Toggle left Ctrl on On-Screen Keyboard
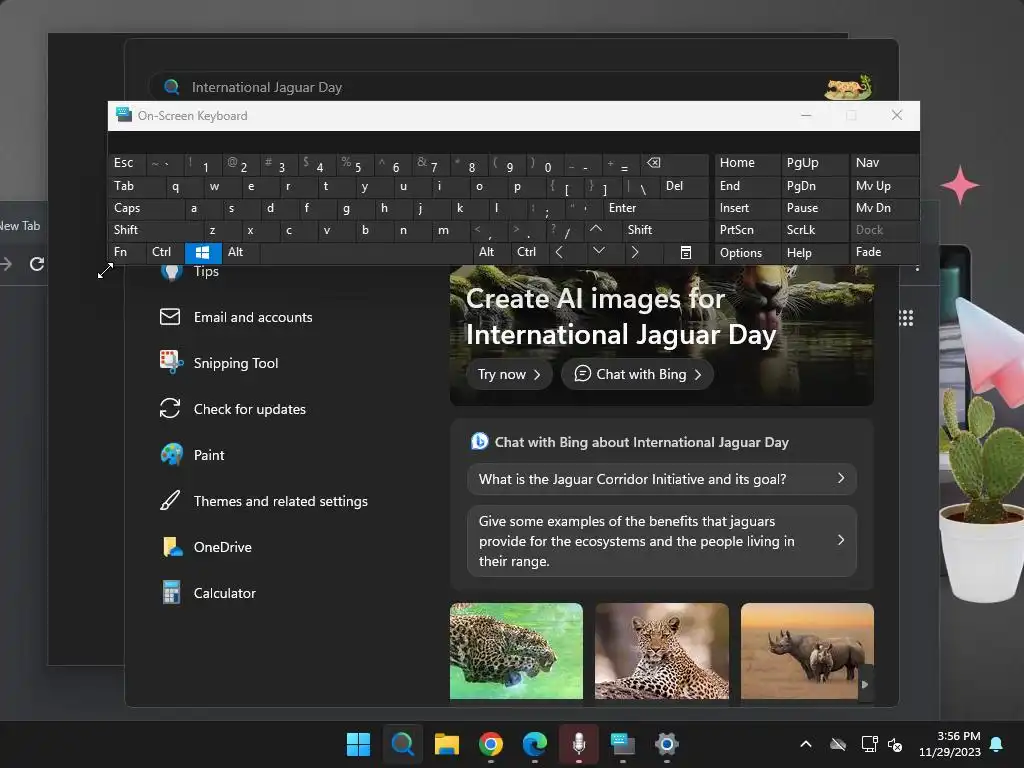Viewport: 1024px width, 768px height. 165,253
